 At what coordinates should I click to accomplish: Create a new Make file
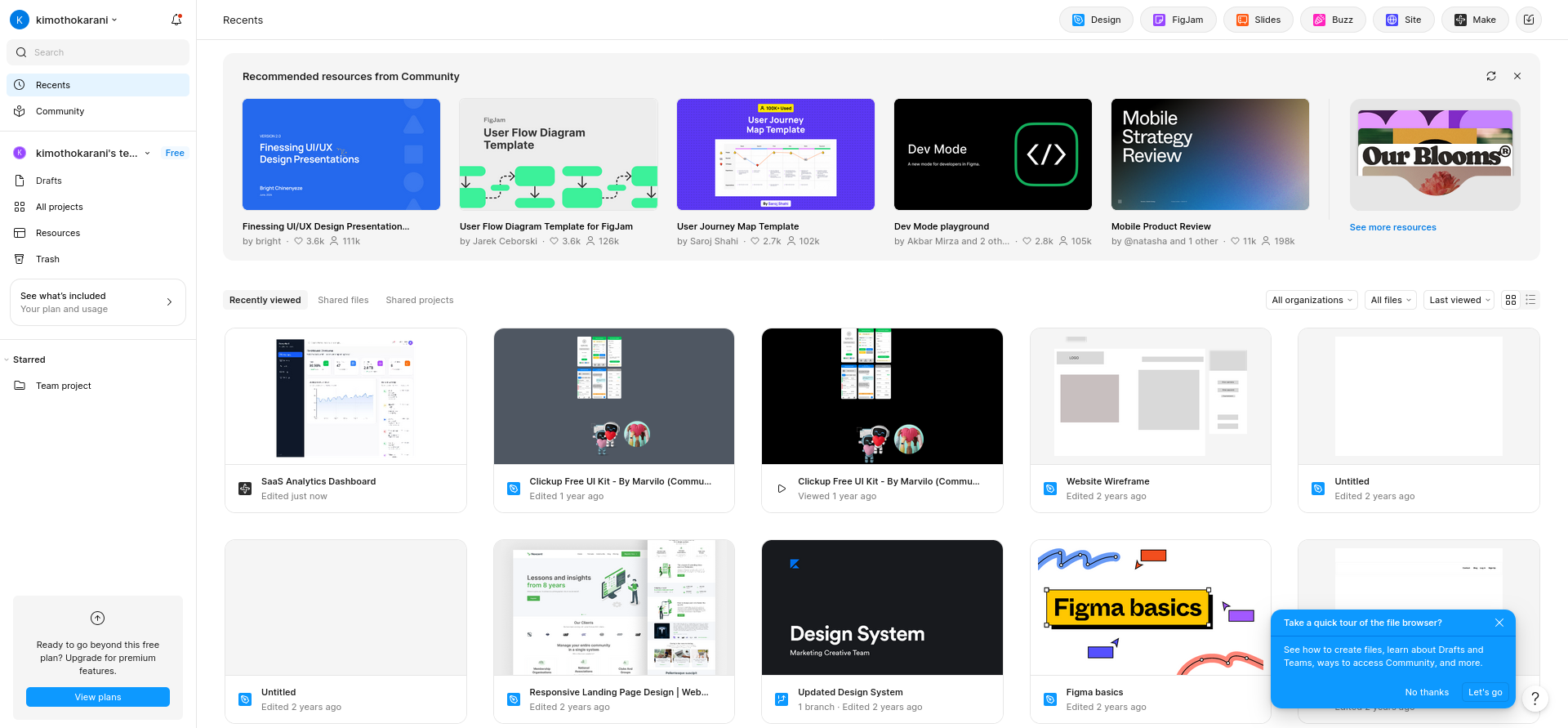[1475, 20]
